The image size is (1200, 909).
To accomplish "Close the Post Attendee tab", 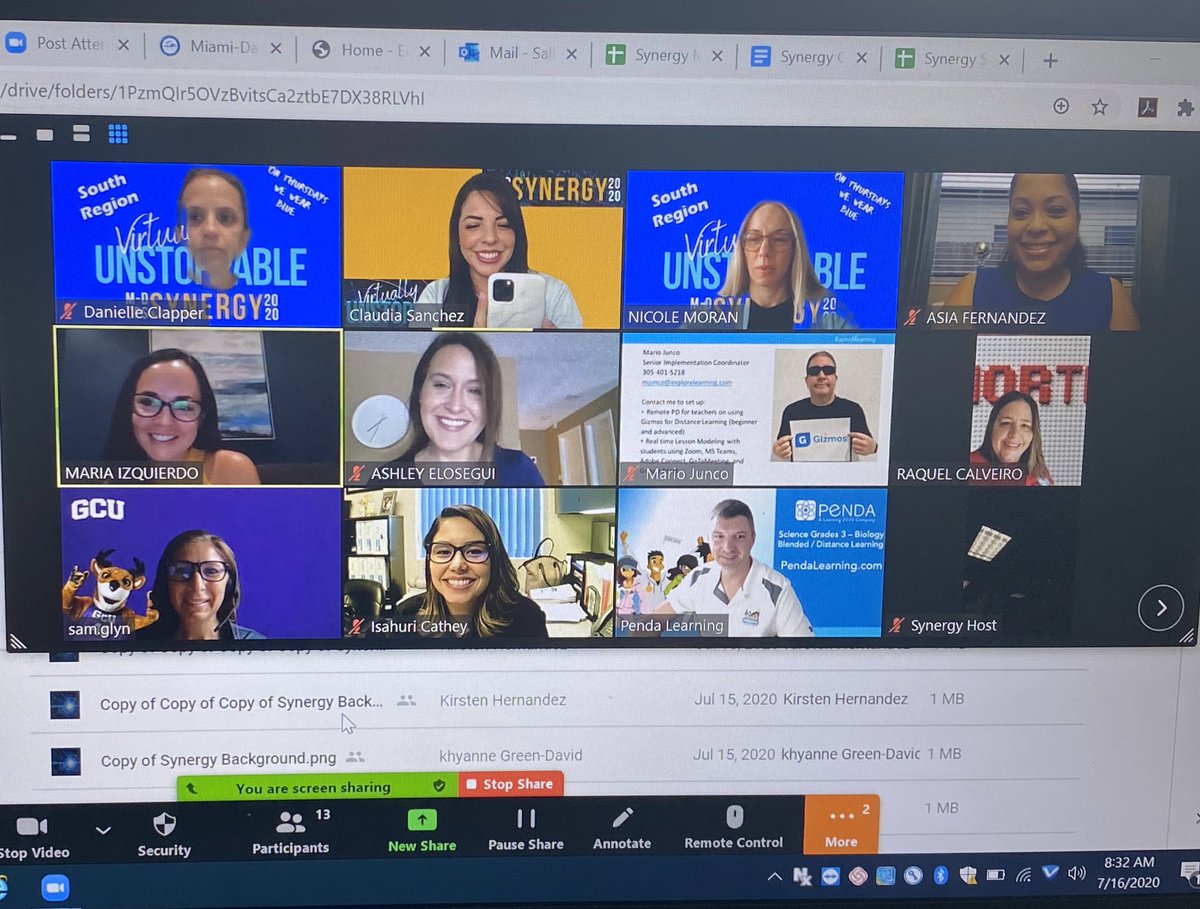I will [123, 45].
